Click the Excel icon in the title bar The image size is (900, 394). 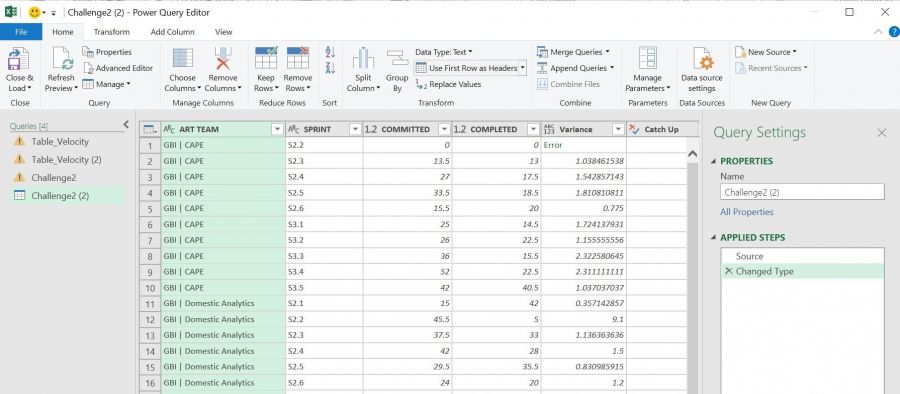pos(11,12)
